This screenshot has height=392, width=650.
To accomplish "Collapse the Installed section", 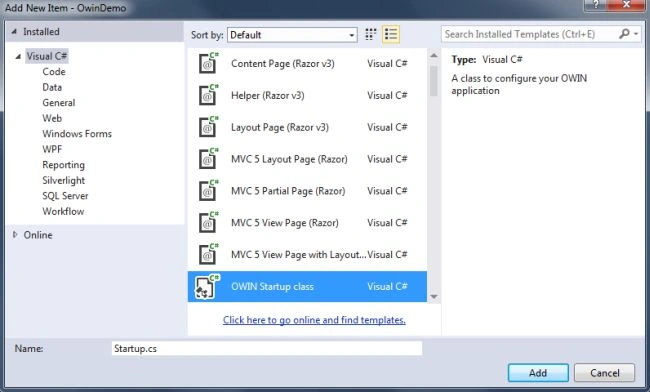I will [14, 31].
